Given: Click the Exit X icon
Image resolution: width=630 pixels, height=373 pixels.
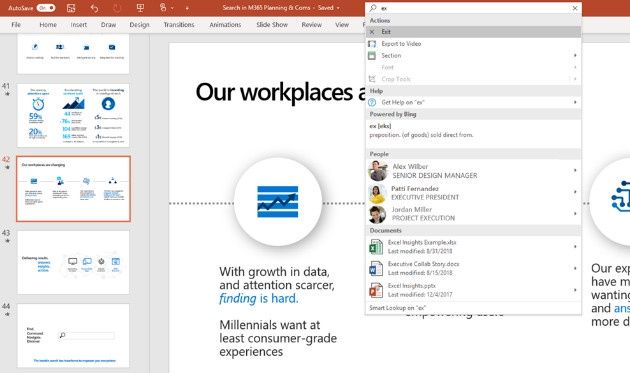Looking at the screenshot, I should [372, 32].
